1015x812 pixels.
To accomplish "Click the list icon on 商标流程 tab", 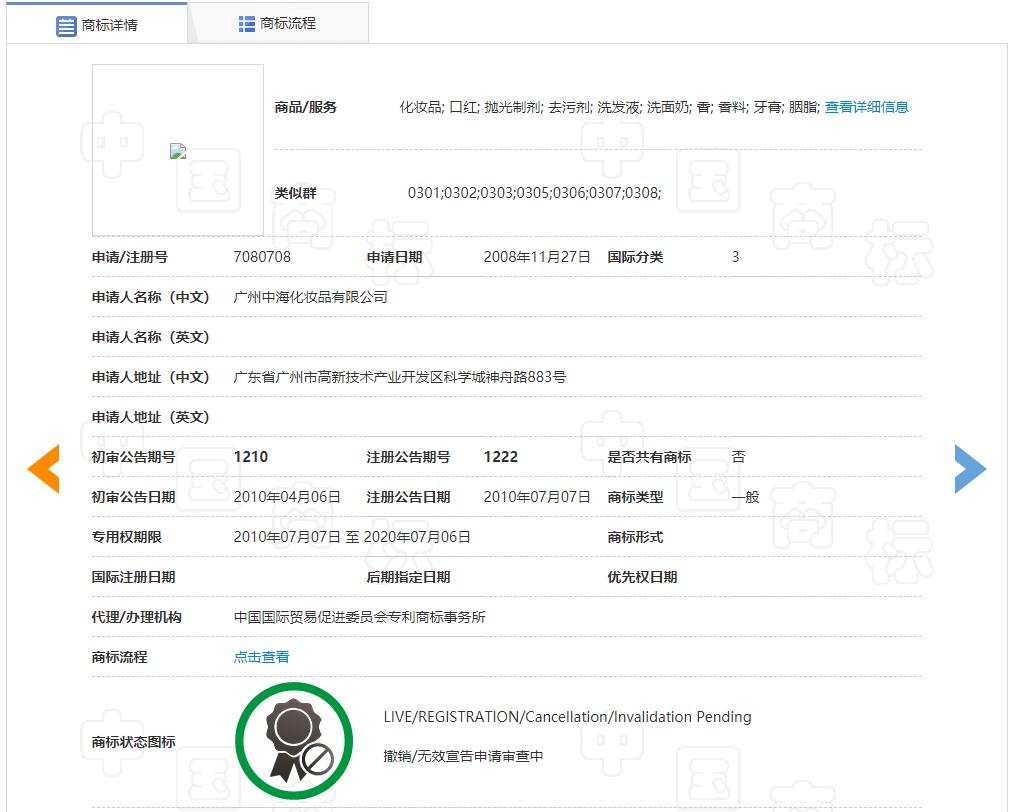I will [247, 24].
